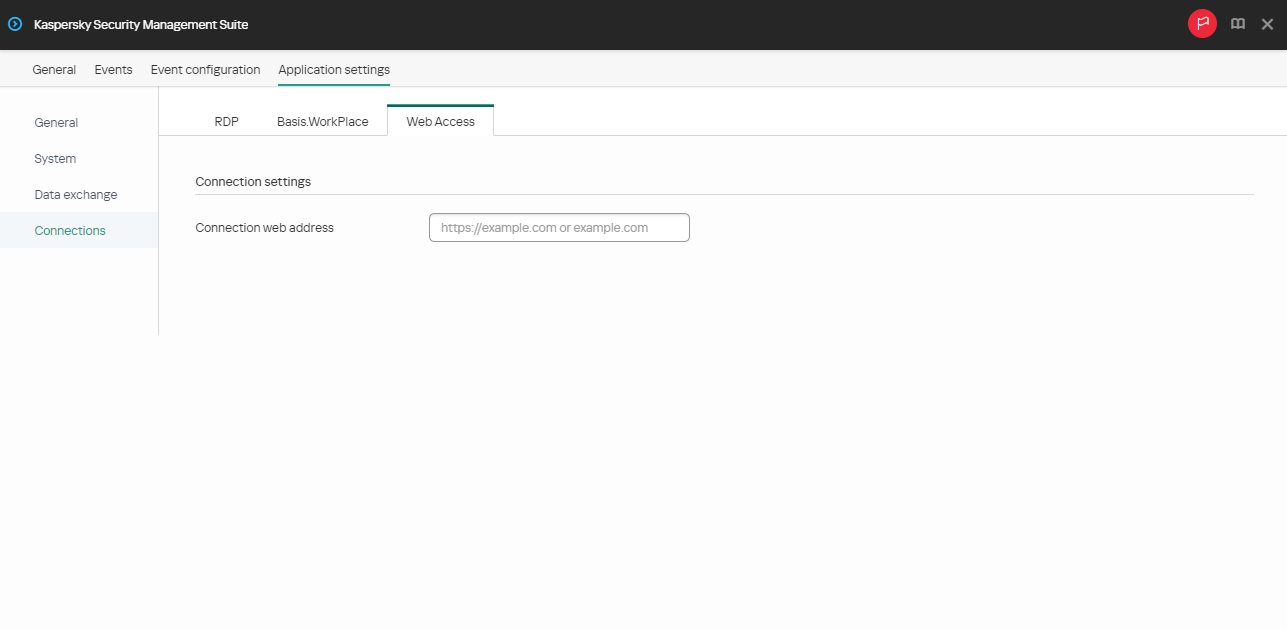
Task: Select Connections in the sidebar
Action: (x=69, y=230)
